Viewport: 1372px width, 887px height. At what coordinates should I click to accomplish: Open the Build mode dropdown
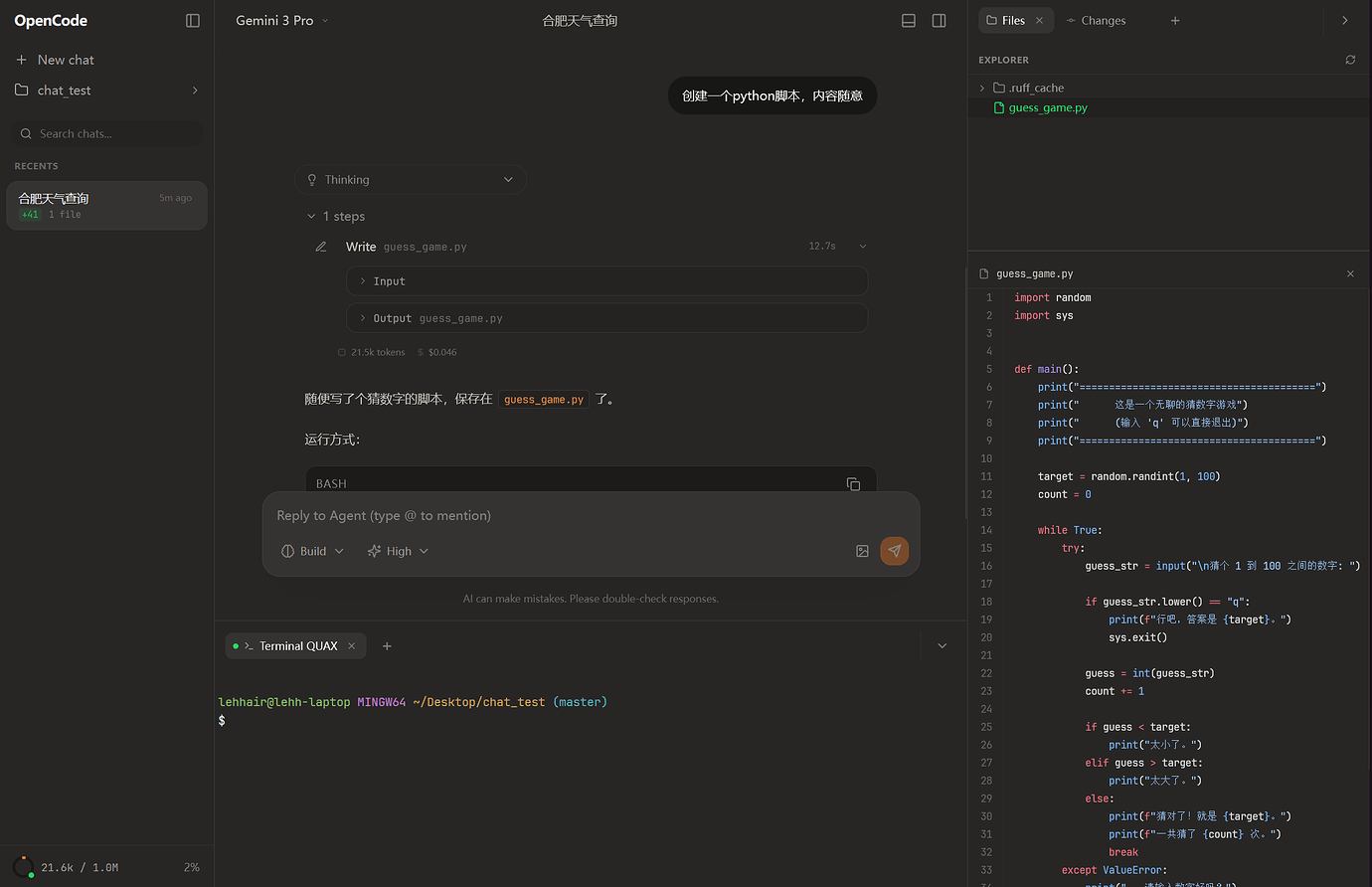[312, 551]
